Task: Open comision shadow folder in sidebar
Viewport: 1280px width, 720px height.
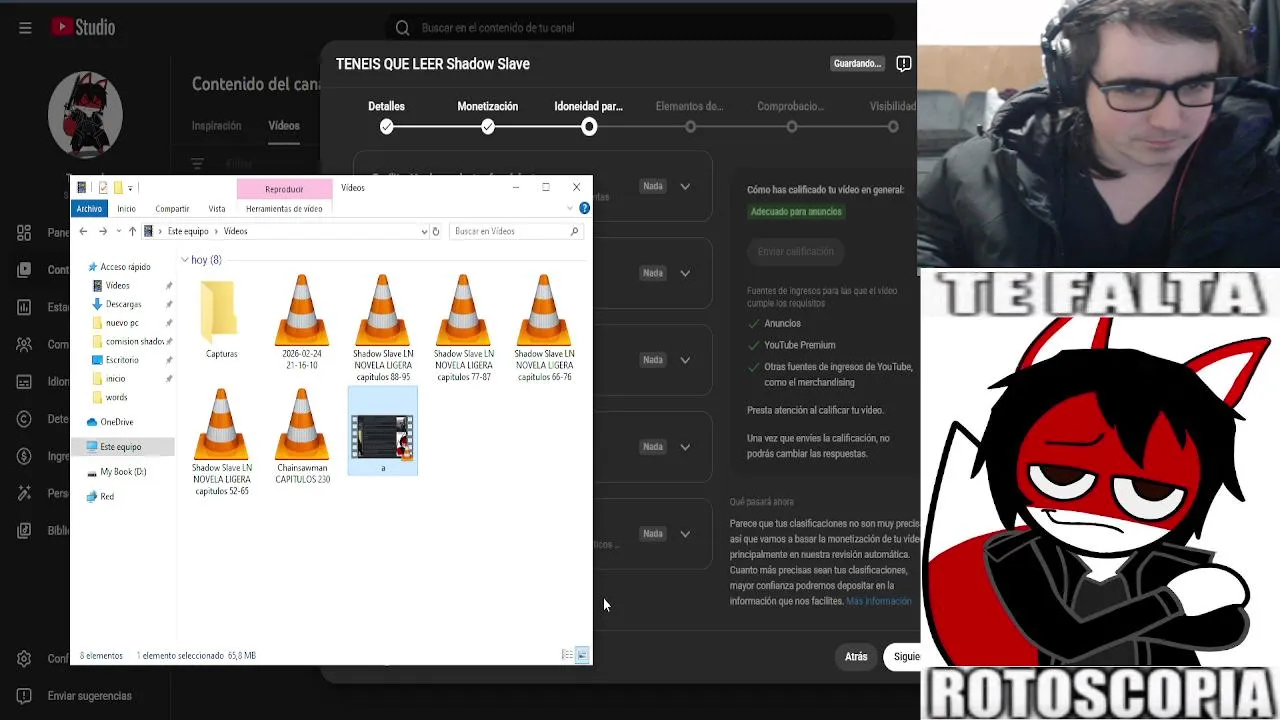Action: tap(134, 341)
